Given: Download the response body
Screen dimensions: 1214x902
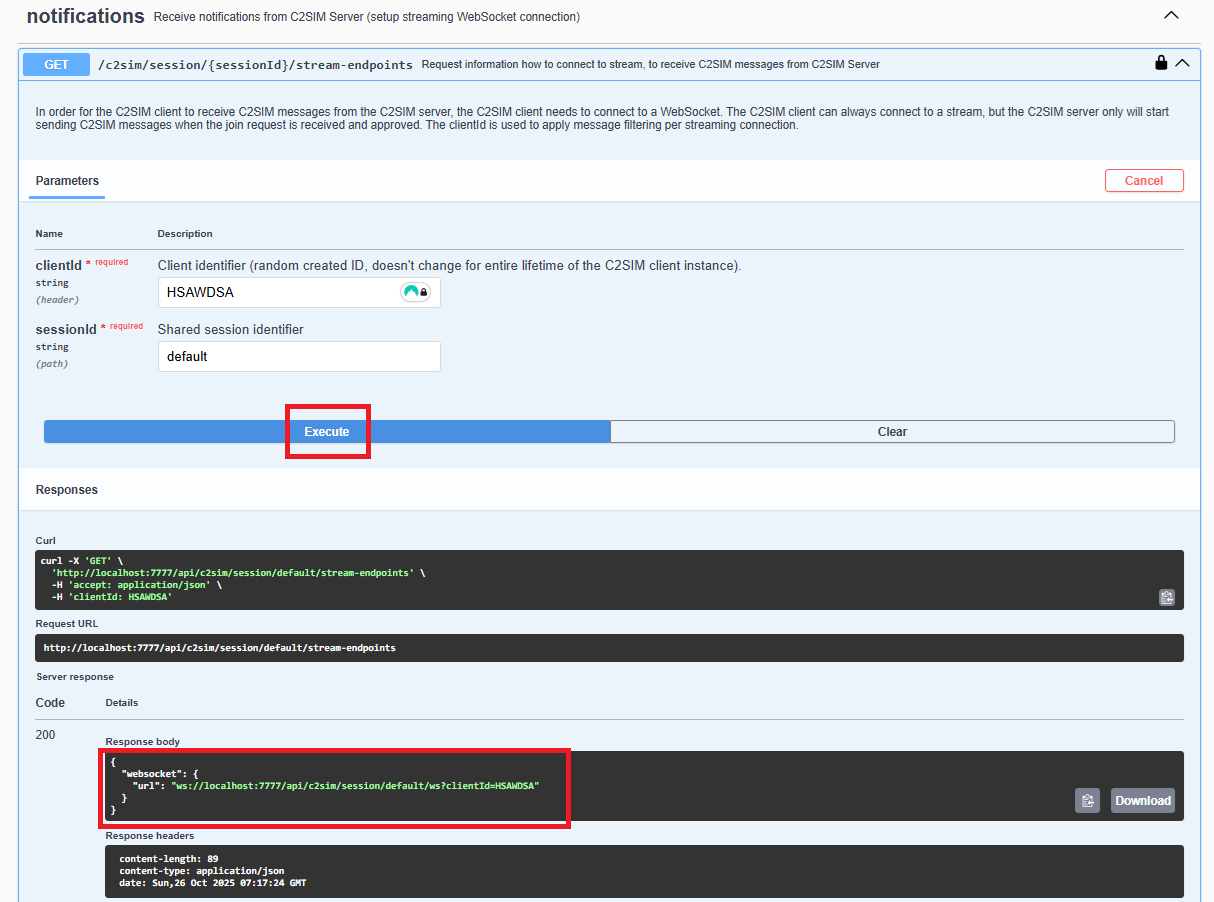Looking at the screenshot, I should pos(1142,800).
